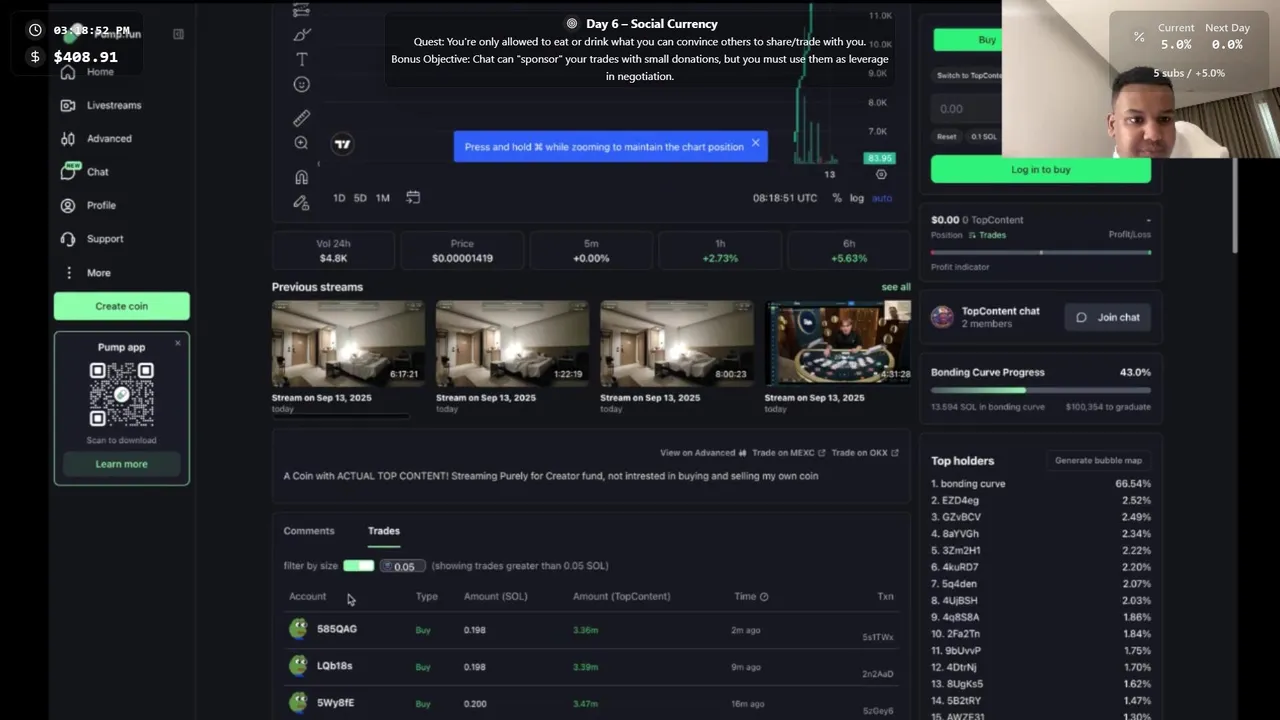Click the Time column info icon
This screenshot has height=720, width=1280.
click(764, 597)
